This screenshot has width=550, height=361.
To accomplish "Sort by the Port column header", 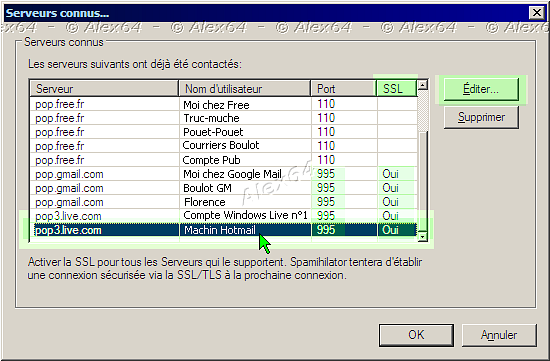I will [x=344, y=88].
